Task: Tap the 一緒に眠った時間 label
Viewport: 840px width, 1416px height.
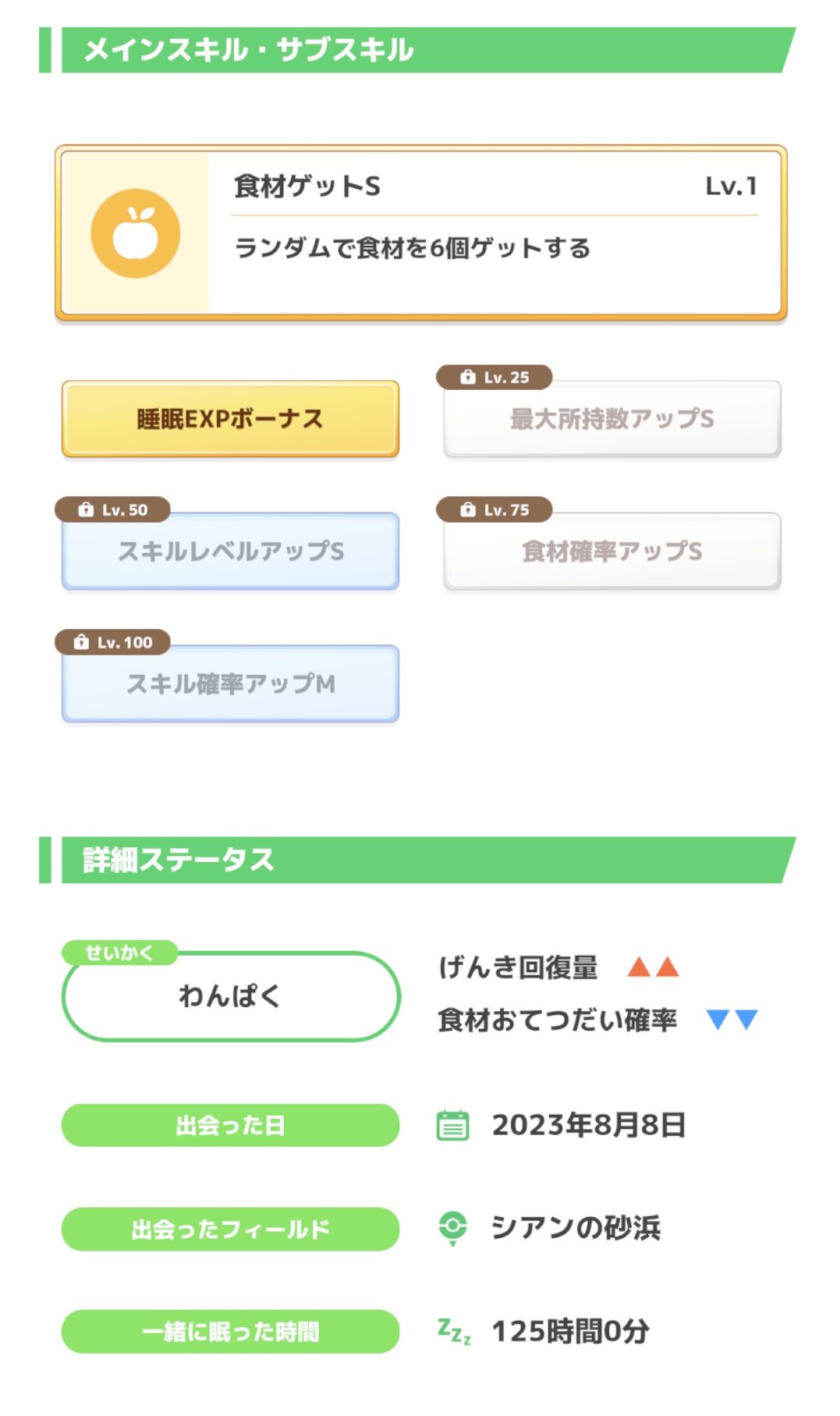Action: tap(230, 1331)
